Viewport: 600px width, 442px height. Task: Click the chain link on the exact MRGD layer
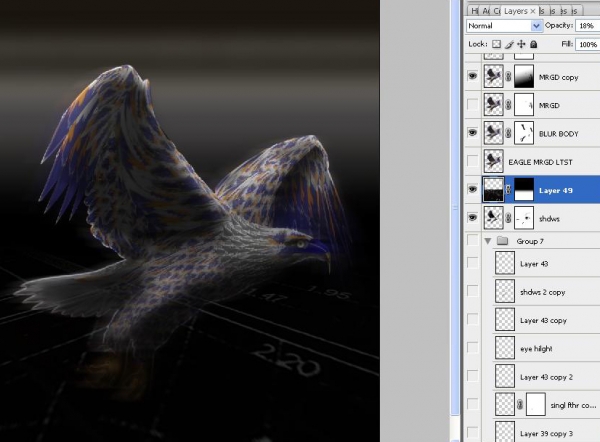[x=508, y=105]
